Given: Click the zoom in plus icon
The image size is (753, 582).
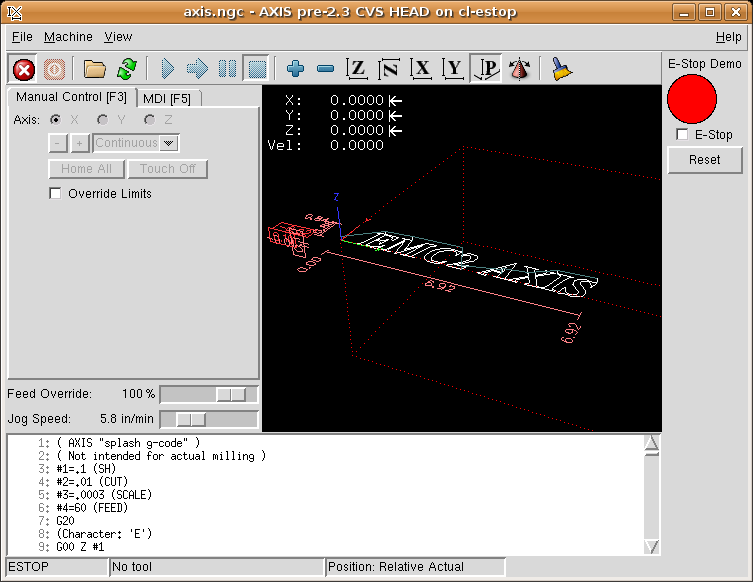Looking at the screenshot, I should coord(295,69).
